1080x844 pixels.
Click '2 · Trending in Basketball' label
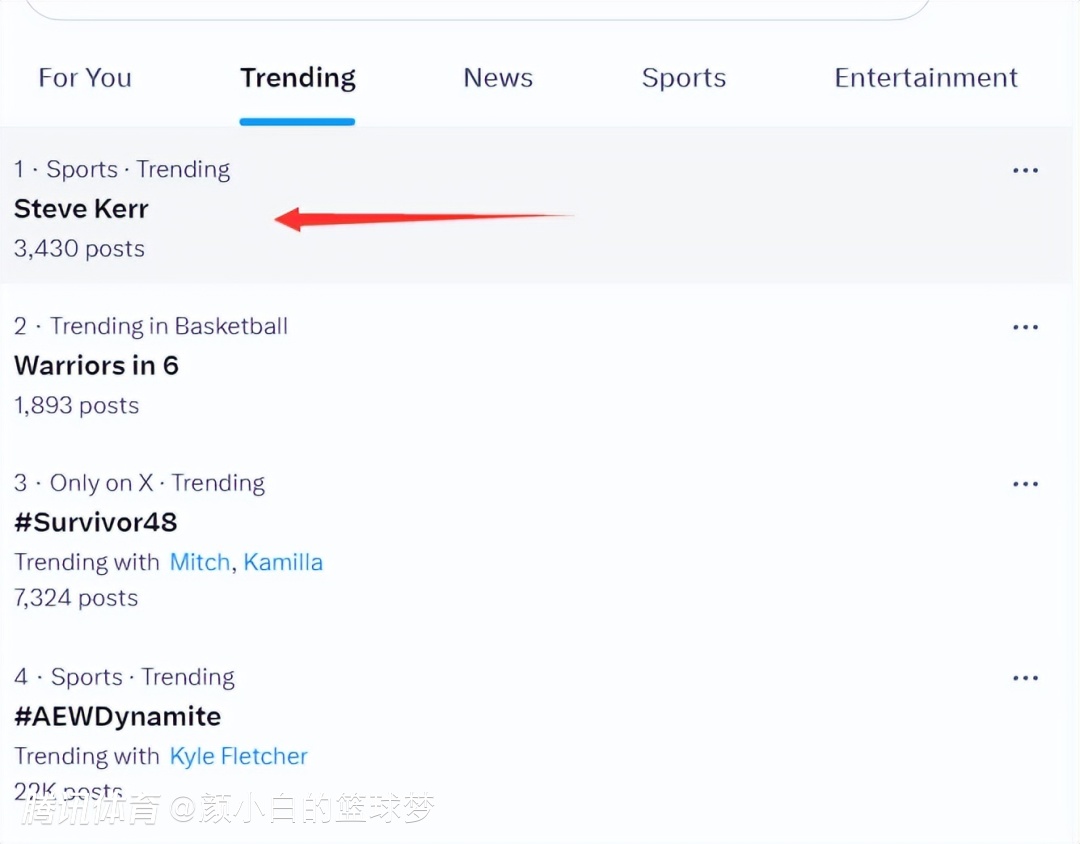(151, 326)
